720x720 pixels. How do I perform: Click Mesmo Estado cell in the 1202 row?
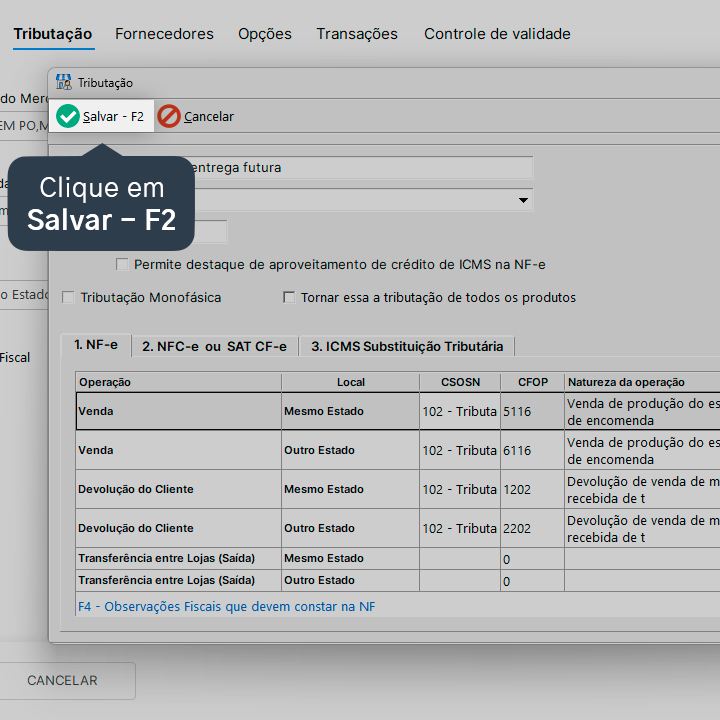pyautogui.click(x=350, y=489)
